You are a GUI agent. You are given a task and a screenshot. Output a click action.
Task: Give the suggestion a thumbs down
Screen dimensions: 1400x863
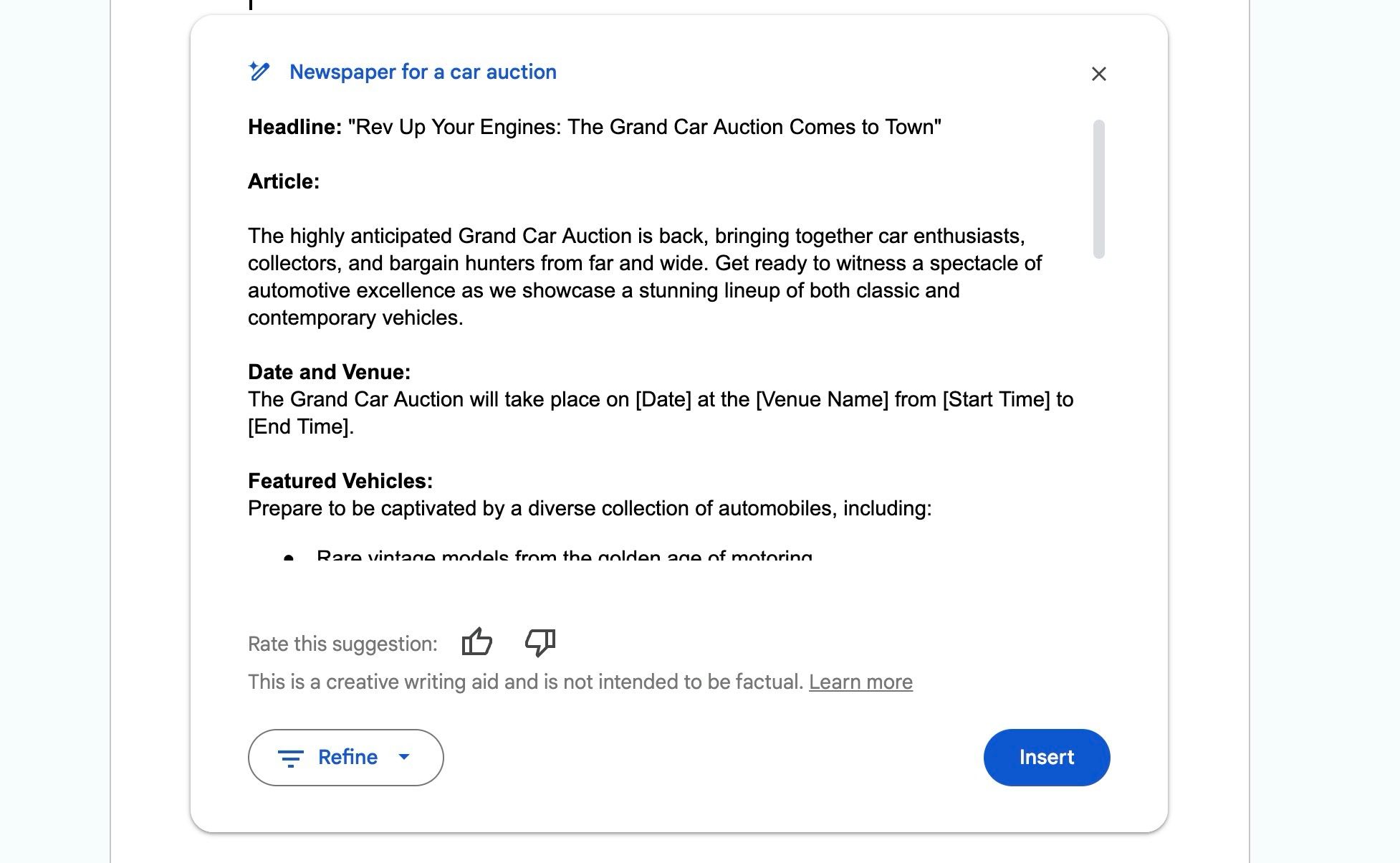pos(539,642)
